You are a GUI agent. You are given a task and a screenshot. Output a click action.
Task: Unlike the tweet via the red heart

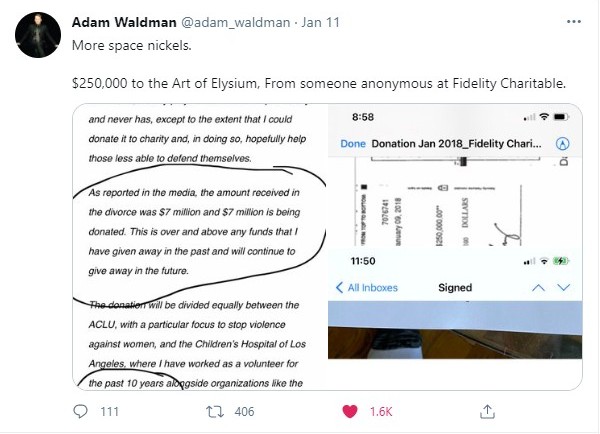[350, 411]
